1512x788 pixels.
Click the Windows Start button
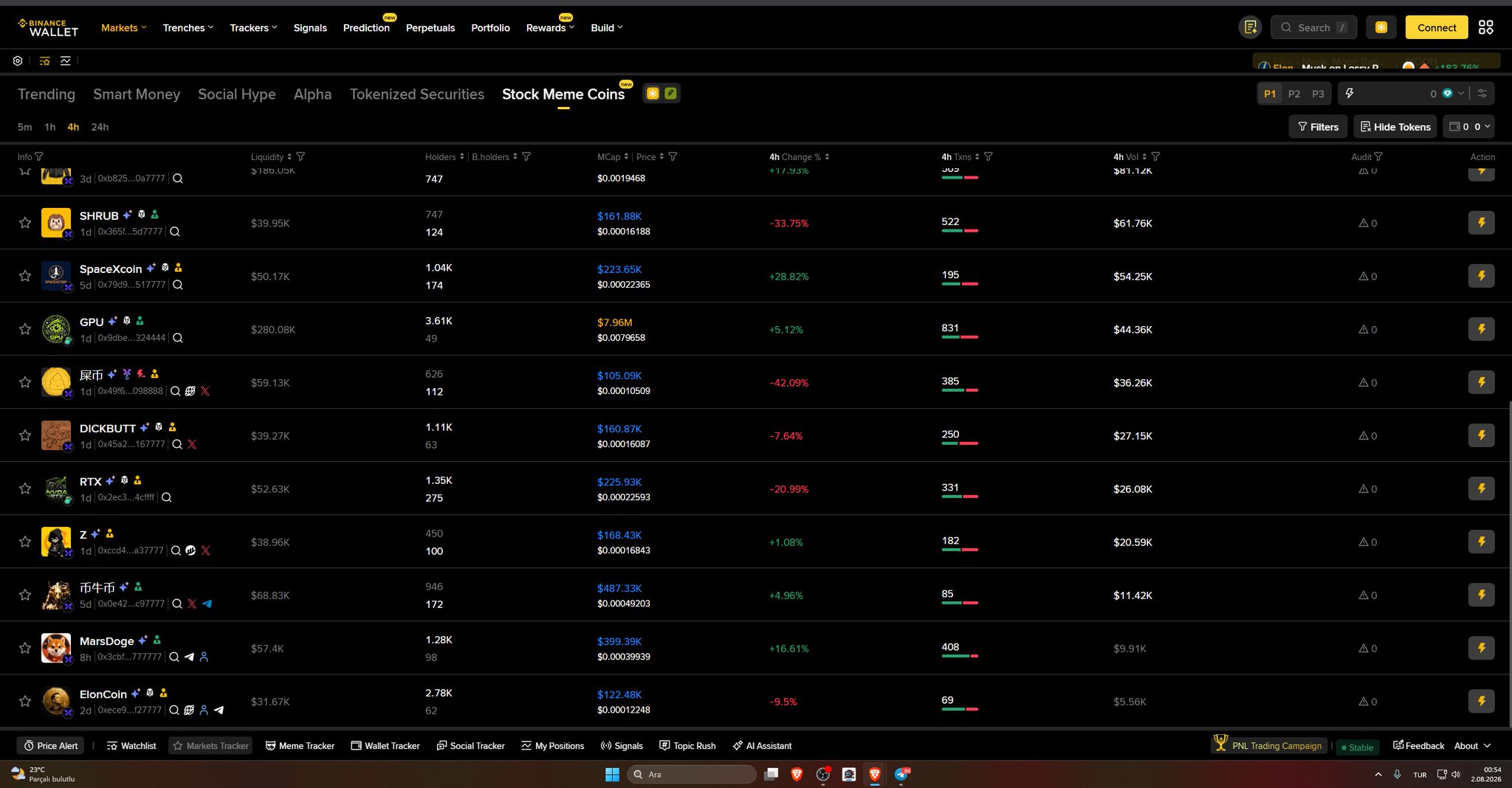612,774
